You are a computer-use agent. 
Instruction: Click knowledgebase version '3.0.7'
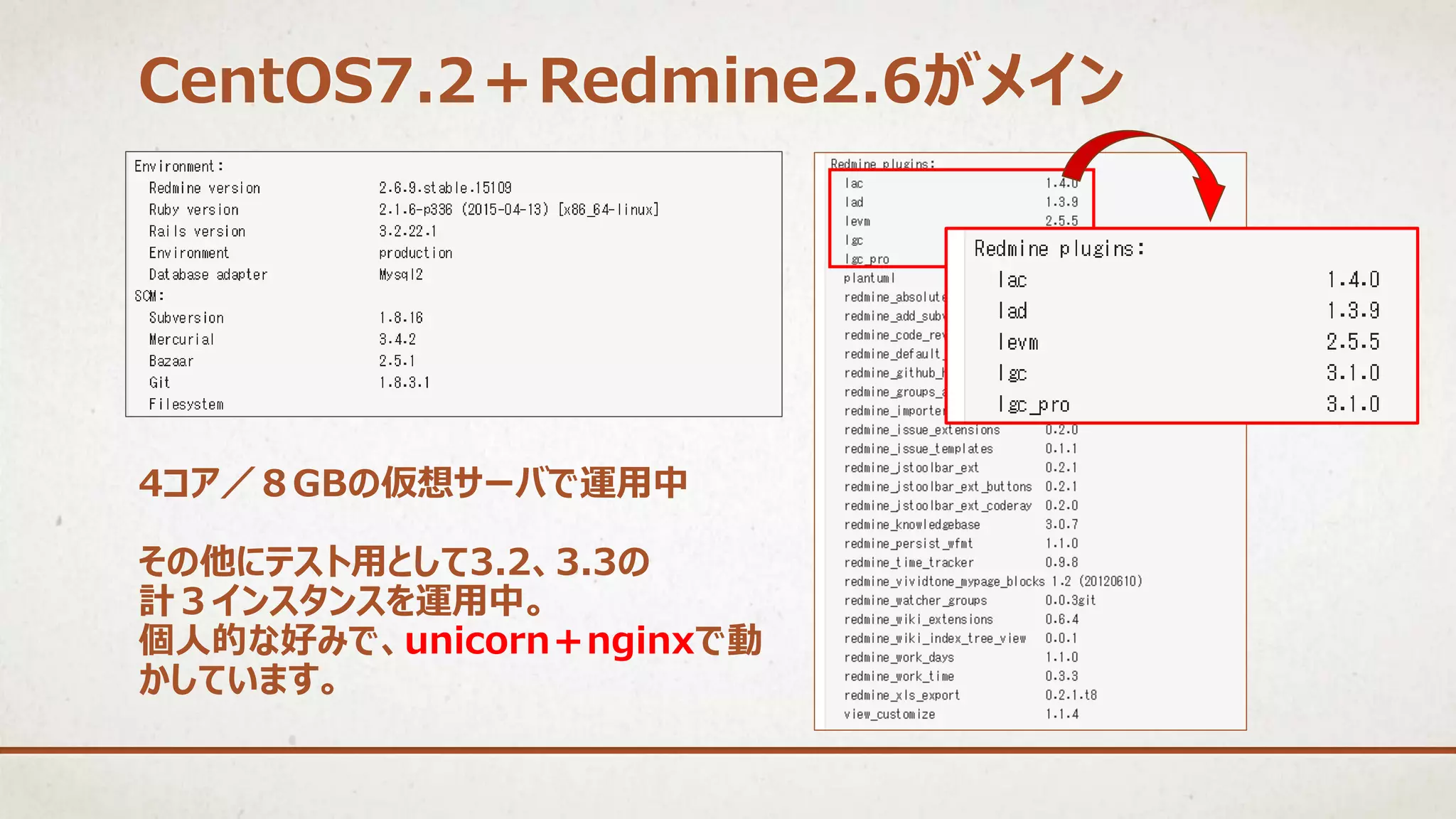click(x=1061, y=525)
